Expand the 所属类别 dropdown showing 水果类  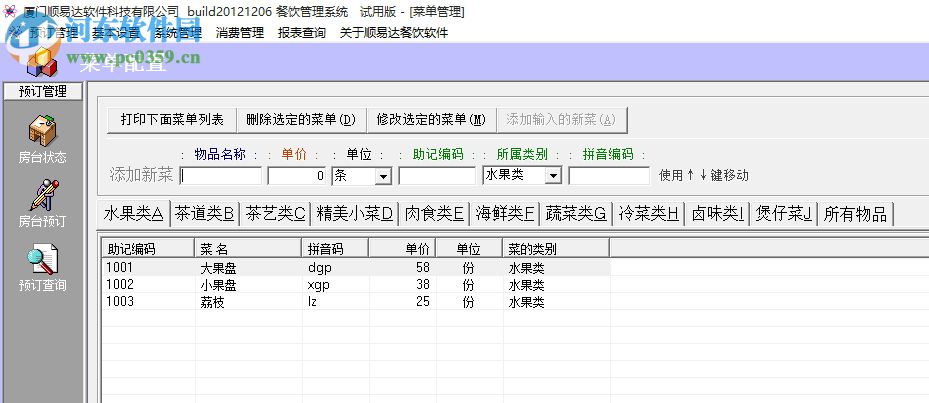click(553, 175)
